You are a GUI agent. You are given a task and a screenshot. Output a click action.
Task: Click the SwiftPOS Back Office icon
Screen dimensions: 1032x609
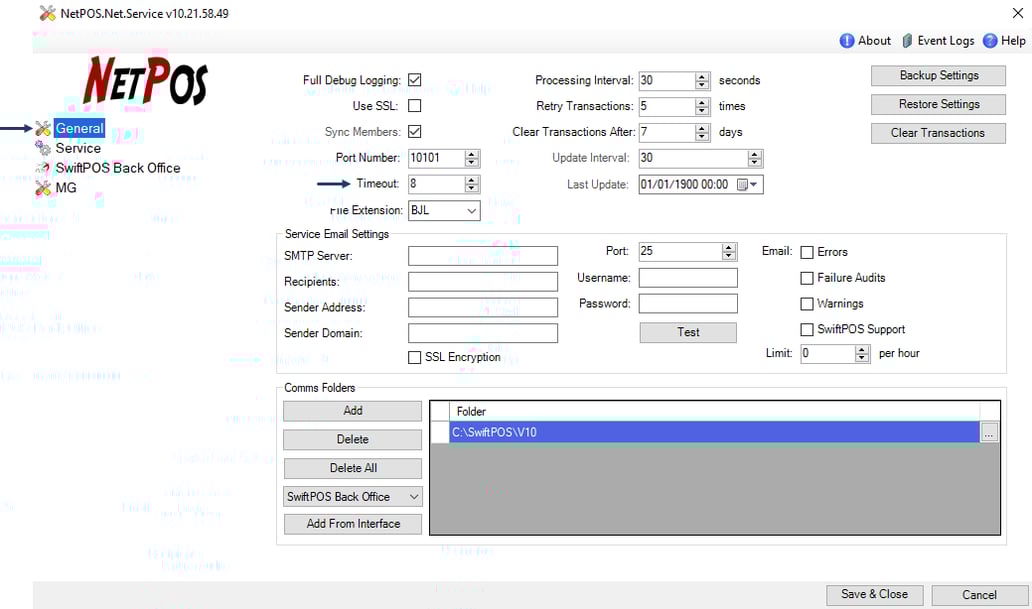(x=43, y=168)
